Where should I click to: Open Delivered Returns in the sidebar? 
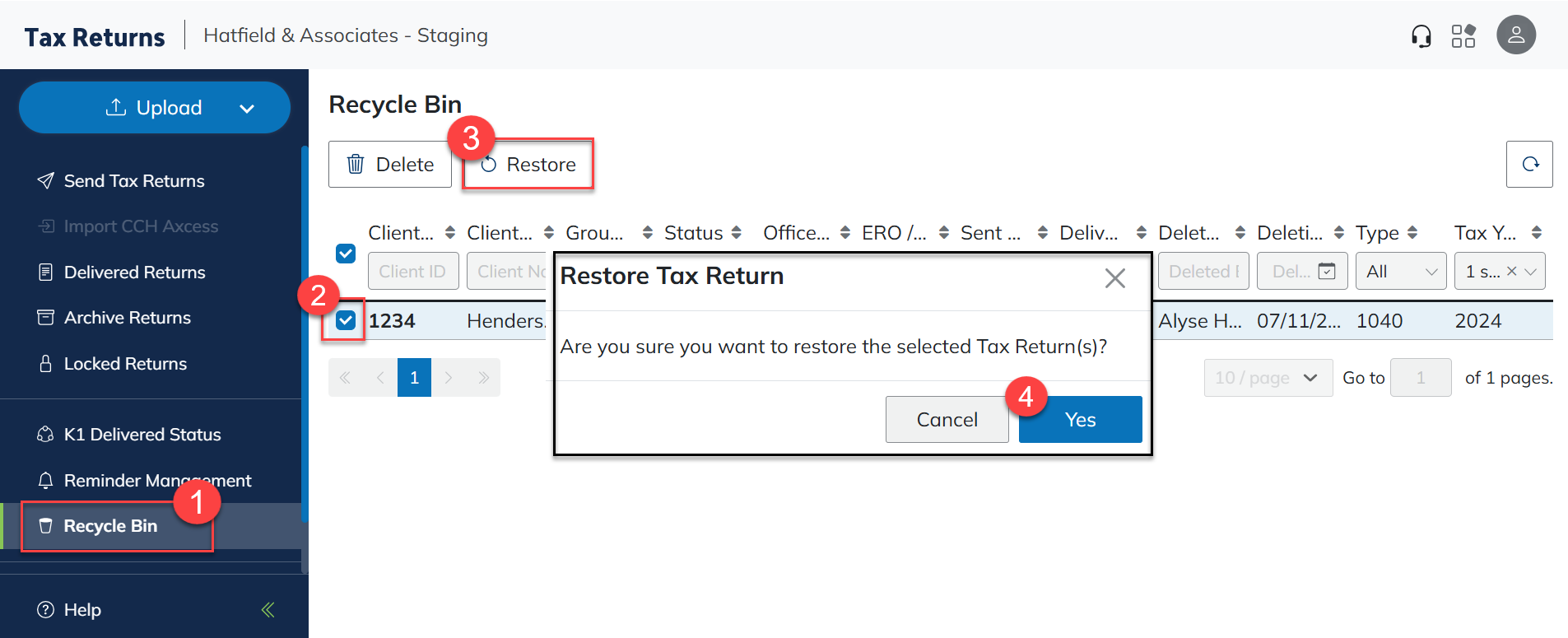[x=134, y=272]
